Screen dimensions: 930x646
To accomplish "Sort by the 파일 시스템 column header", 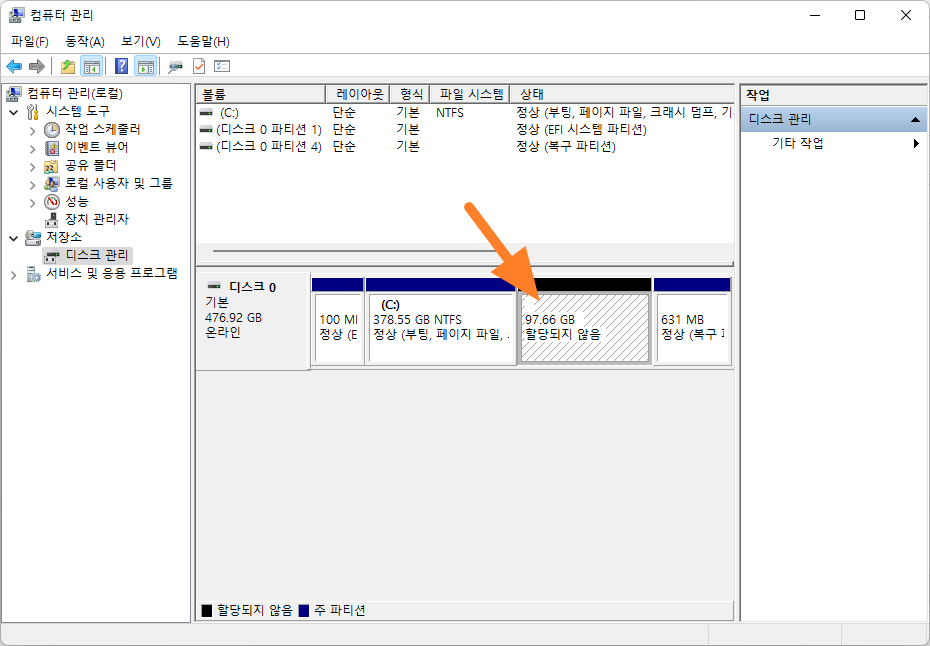I will tap(470, 94).
